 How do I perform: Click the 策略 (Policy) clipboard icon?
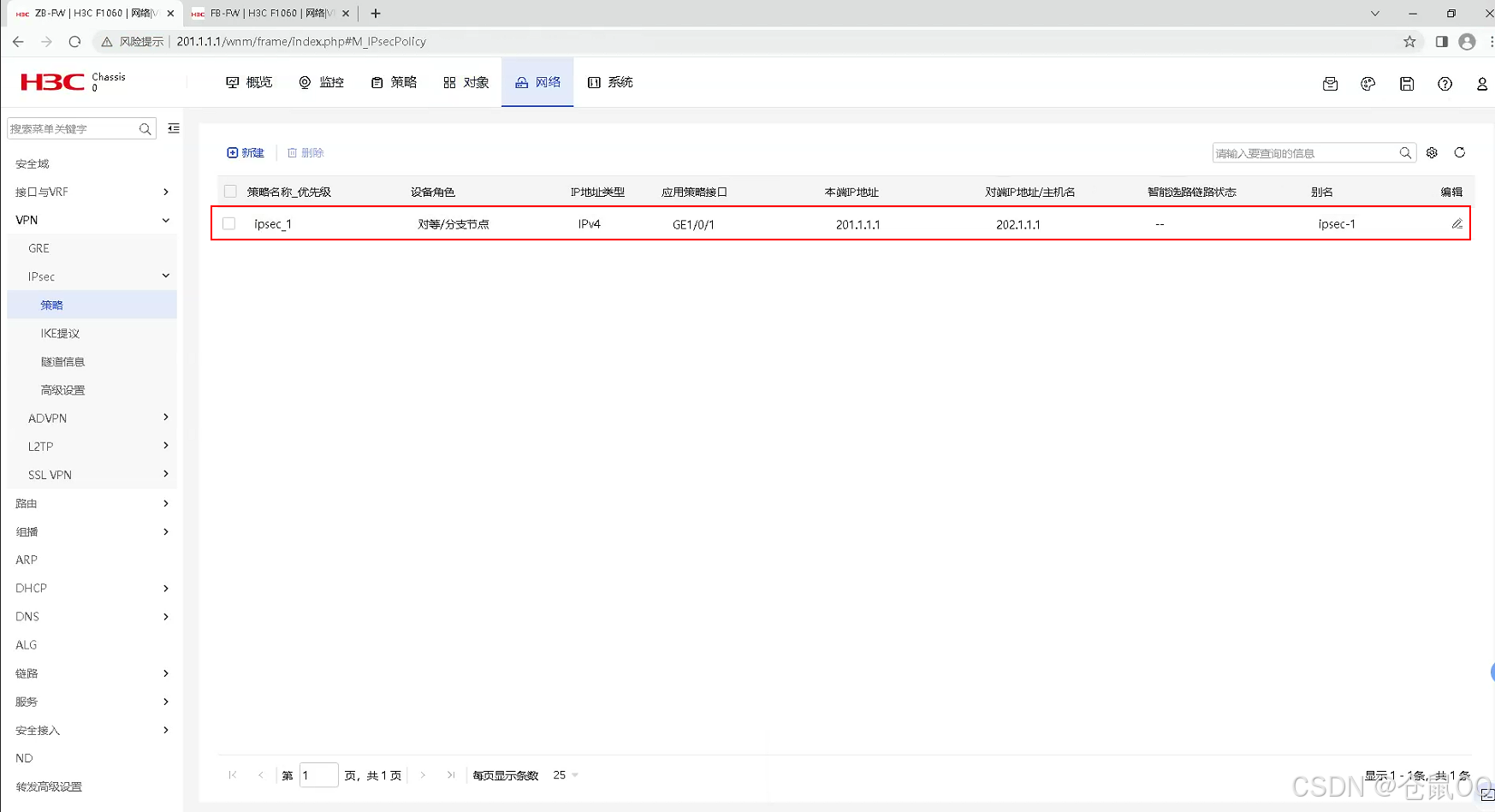(x=377, y=82)
